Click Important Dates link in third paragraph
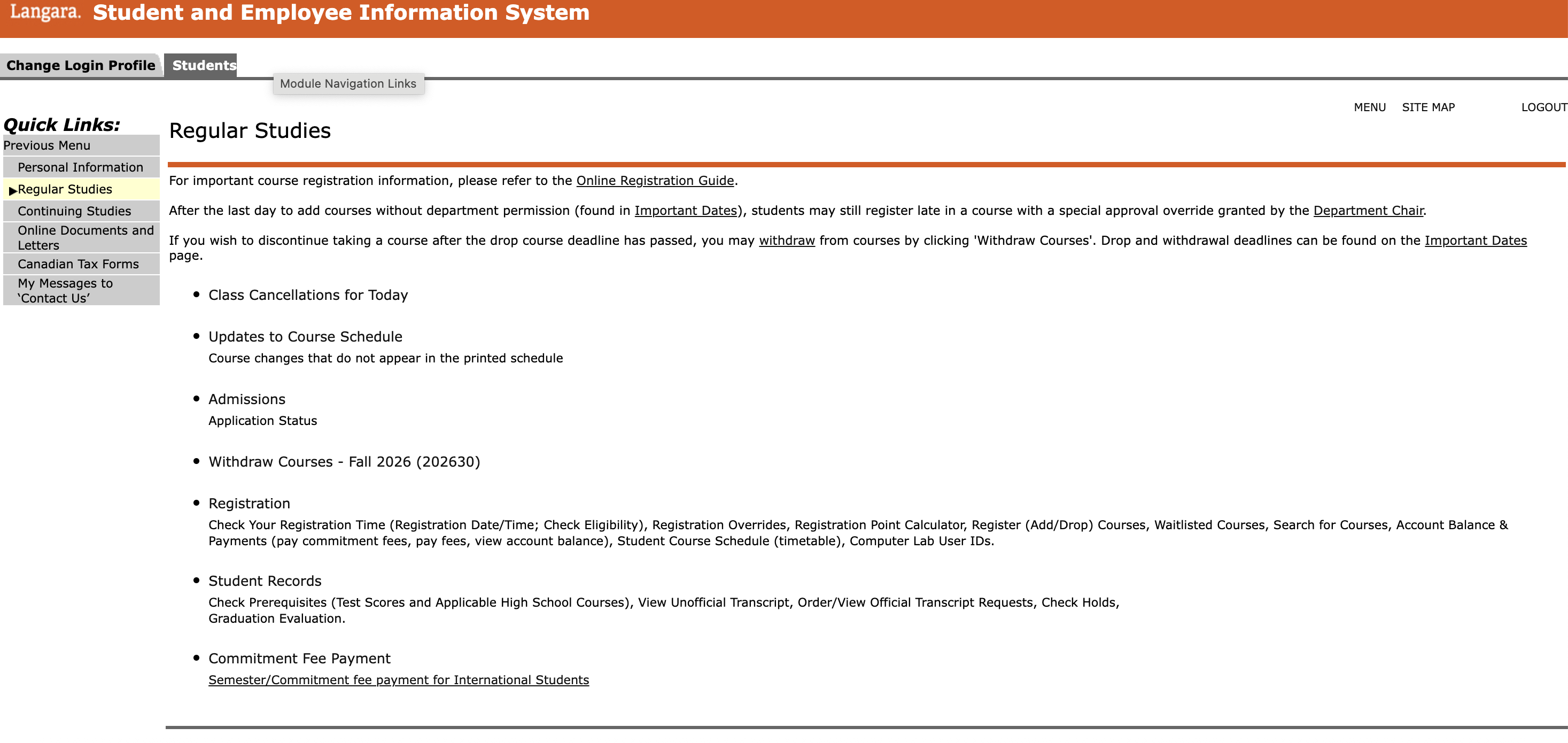The width and height of the screenshot is (1568, 743). pos(1475,241)
